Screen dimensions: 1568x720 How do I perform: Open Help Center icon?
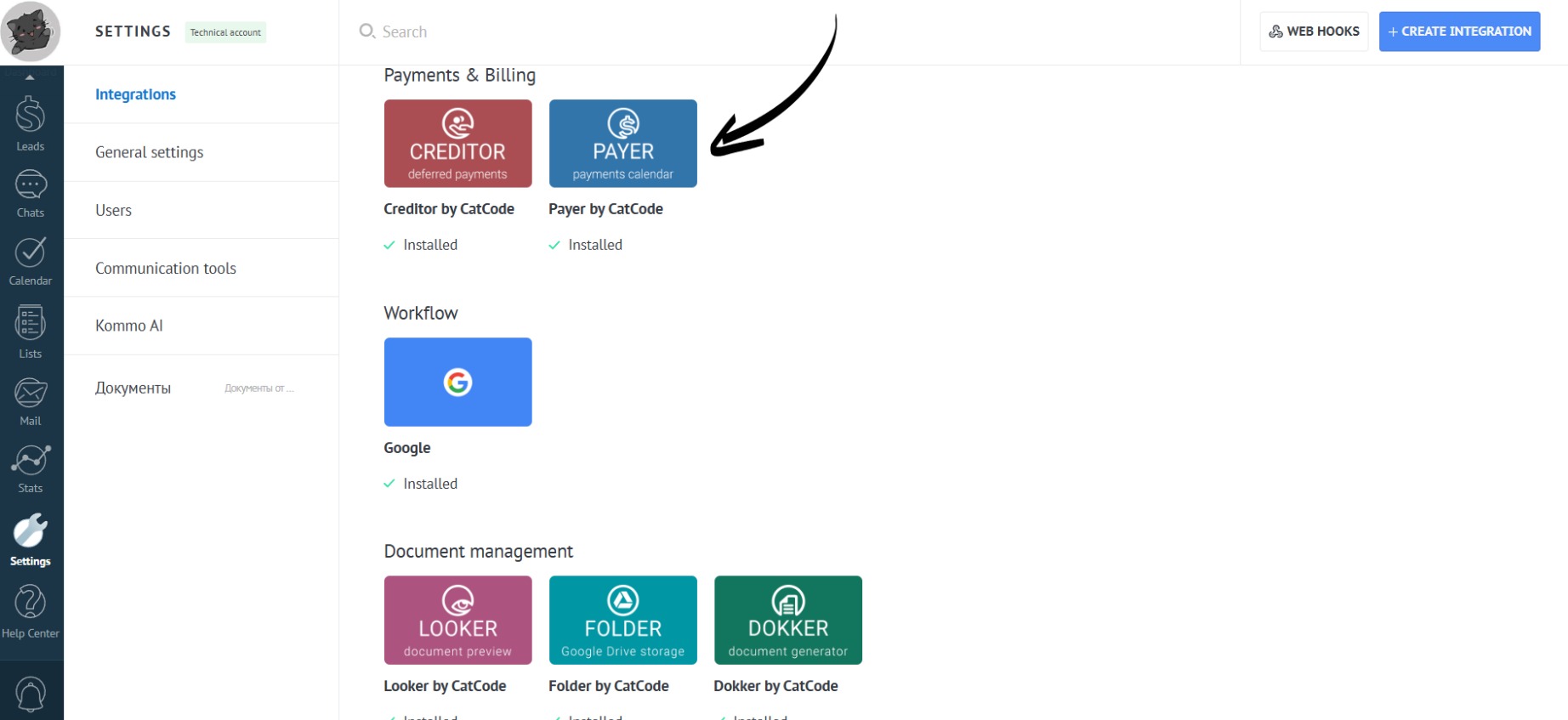[x=31, y=611]
